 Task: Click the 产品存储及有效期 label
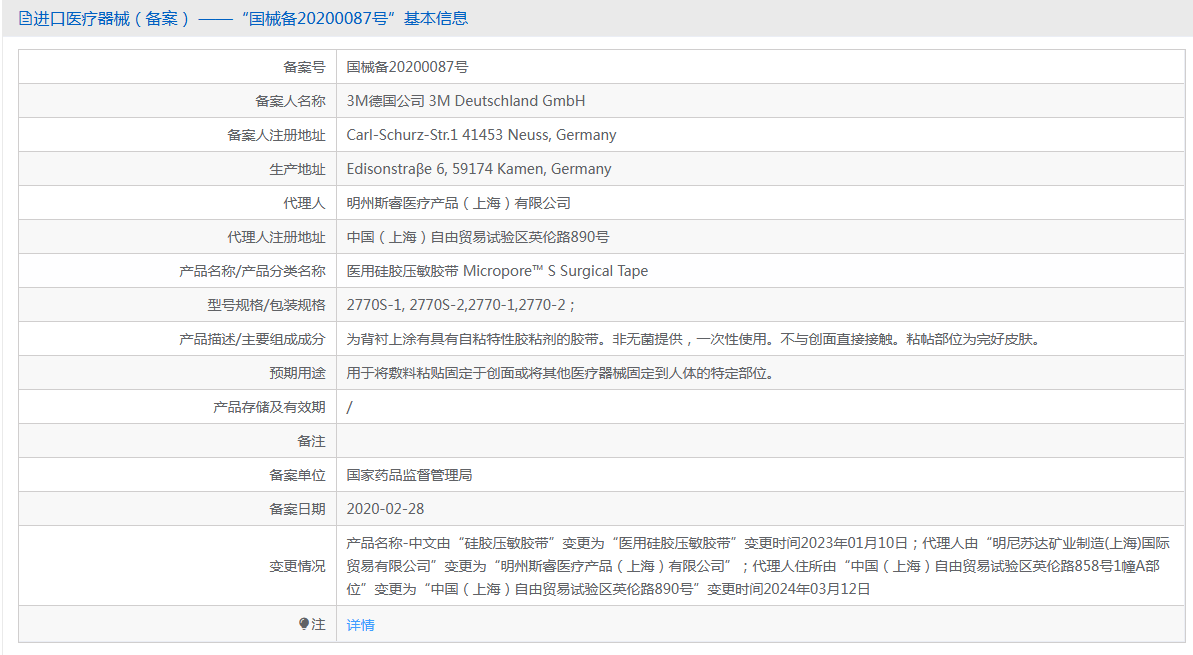tap(269, 407)
